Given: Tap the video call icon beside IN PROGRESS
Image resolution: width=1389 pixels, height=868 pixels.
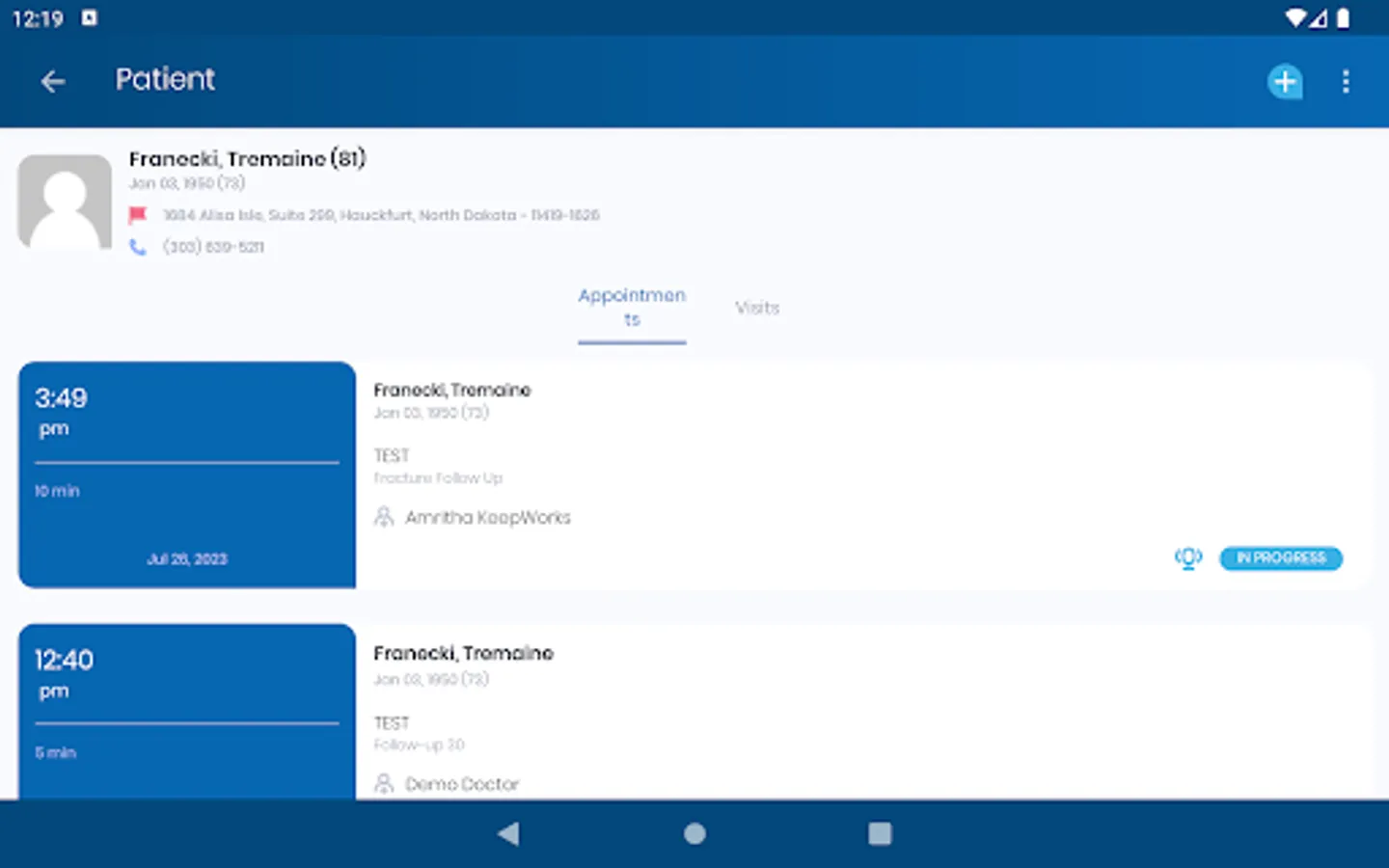Looking at the screenshot, I should 1188,557.
